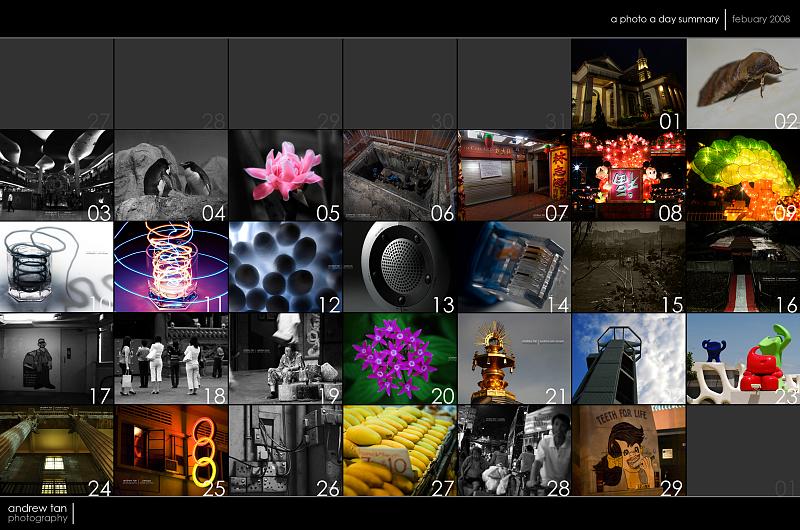Click the pink flower photo on day 05
This screenshot has width=800, height=530.
[x=285, y=175]
